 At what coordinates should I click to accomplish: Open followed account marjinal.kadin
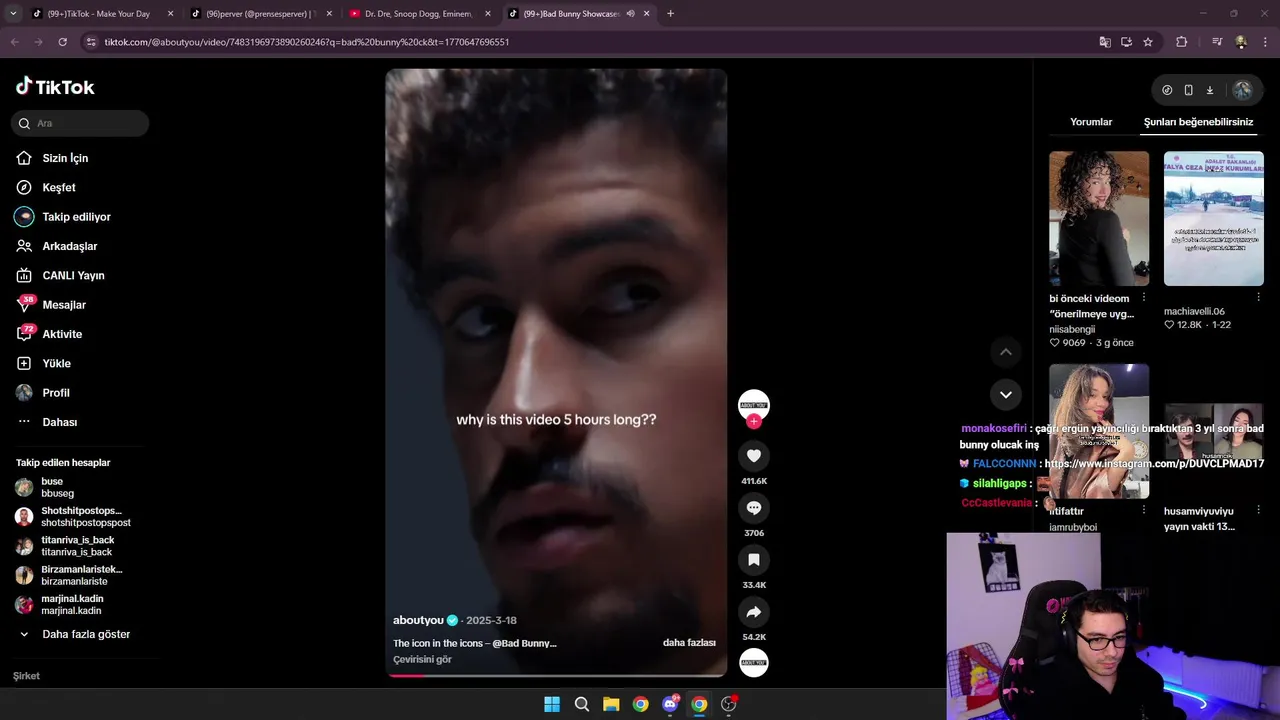tap(72, 604)
